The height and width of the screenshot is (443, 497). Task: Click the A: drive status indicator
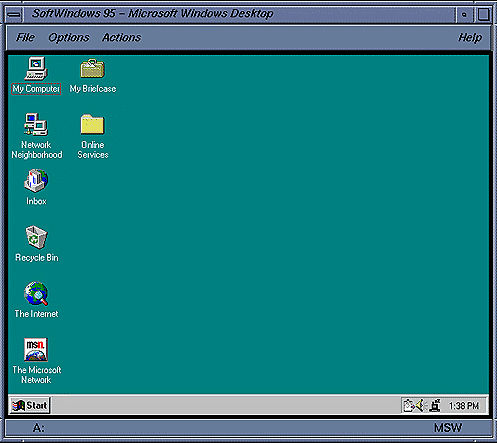click(x=38, y=428)
